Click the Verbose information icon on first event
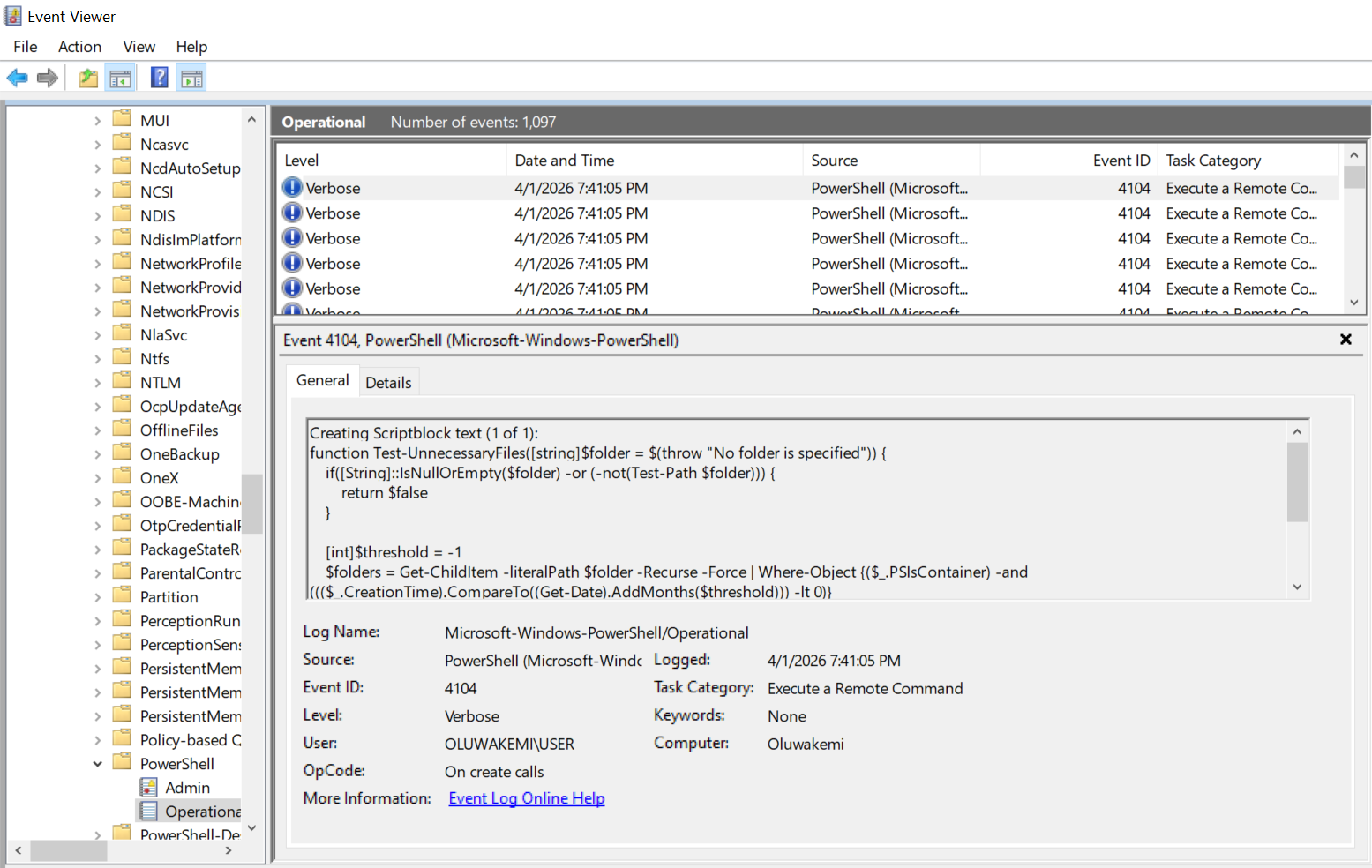Viewport: 1372px width, 868px height. (292, 187)
